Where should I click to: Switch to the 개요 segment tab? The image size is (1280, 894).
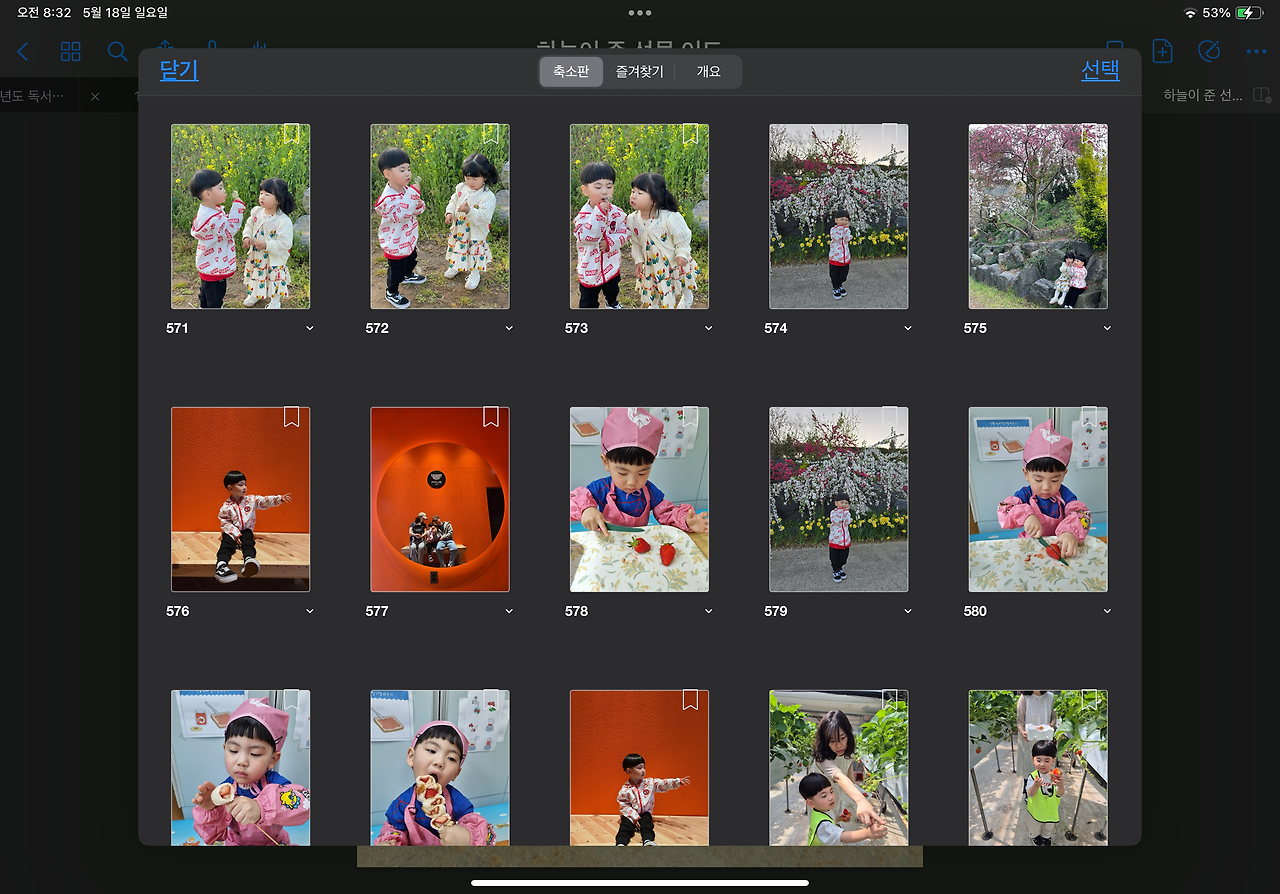coord(708,71)
